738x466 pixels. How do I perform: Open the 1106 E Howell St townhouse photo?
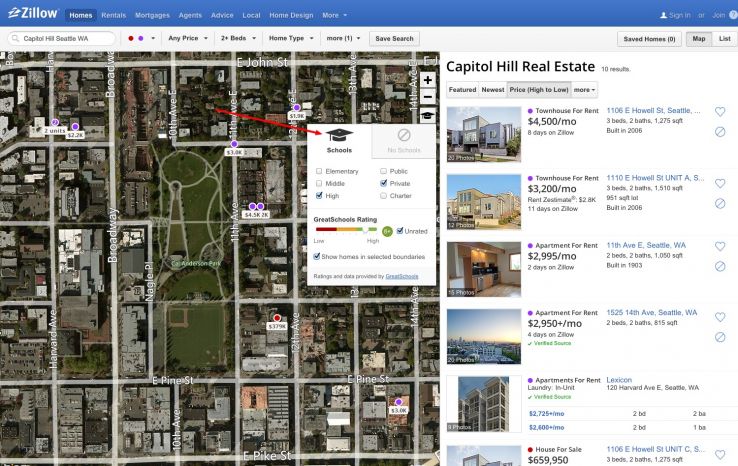(x=484, y=135)
